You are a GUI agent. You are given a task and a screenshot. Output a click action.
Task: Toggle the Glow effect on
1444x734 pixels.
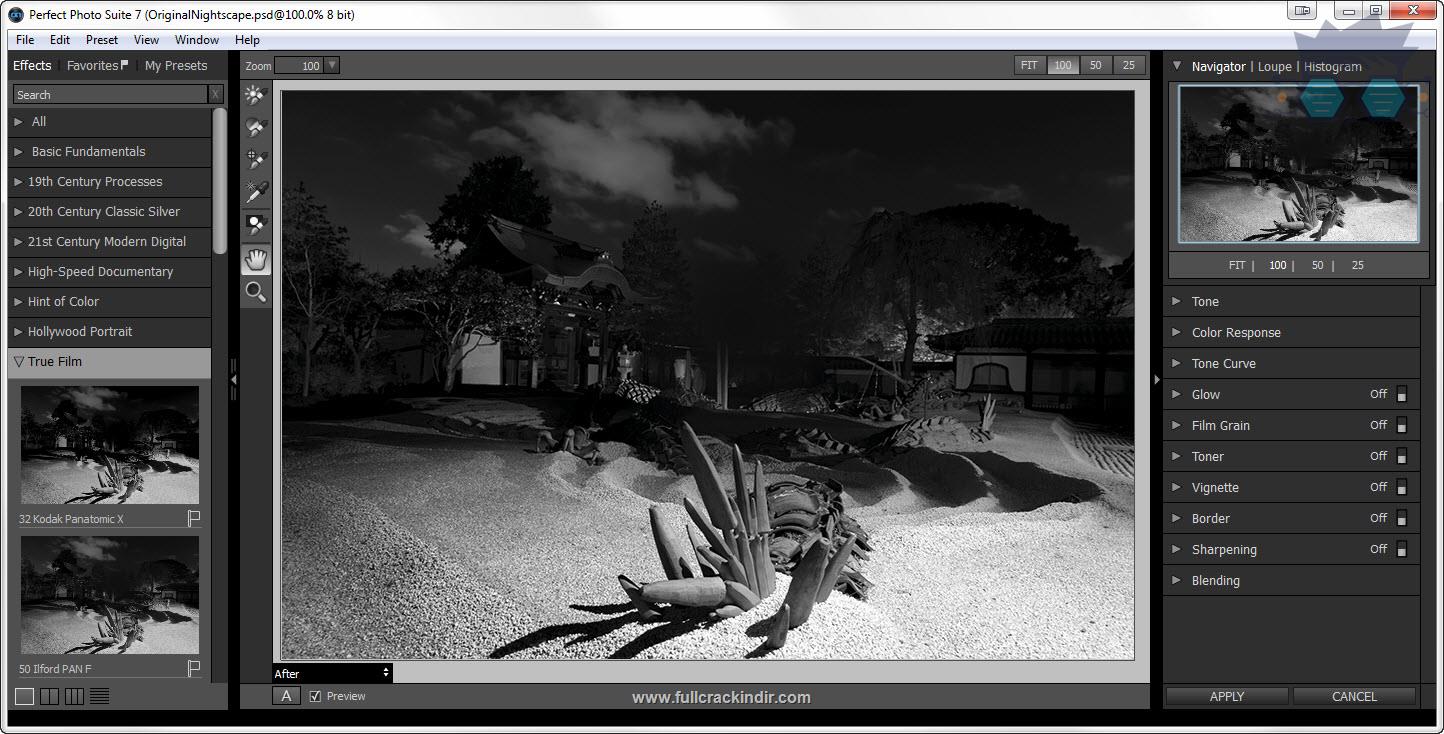(1401, 394)
